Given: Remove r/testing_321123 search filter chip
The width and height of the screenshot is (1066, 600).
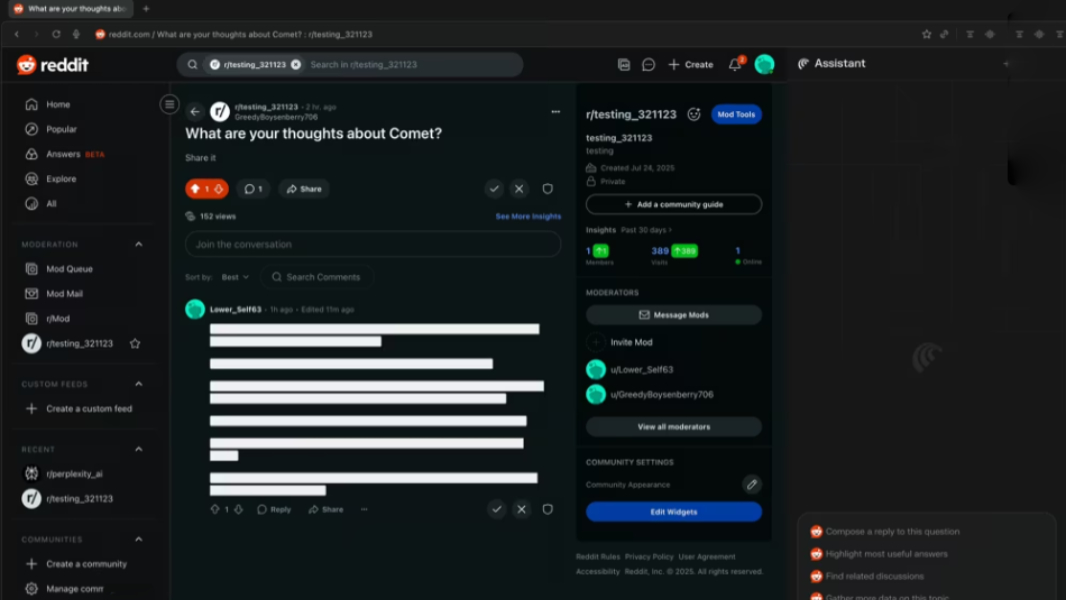Looking at the screenshot, I should (x=296, y=65).
